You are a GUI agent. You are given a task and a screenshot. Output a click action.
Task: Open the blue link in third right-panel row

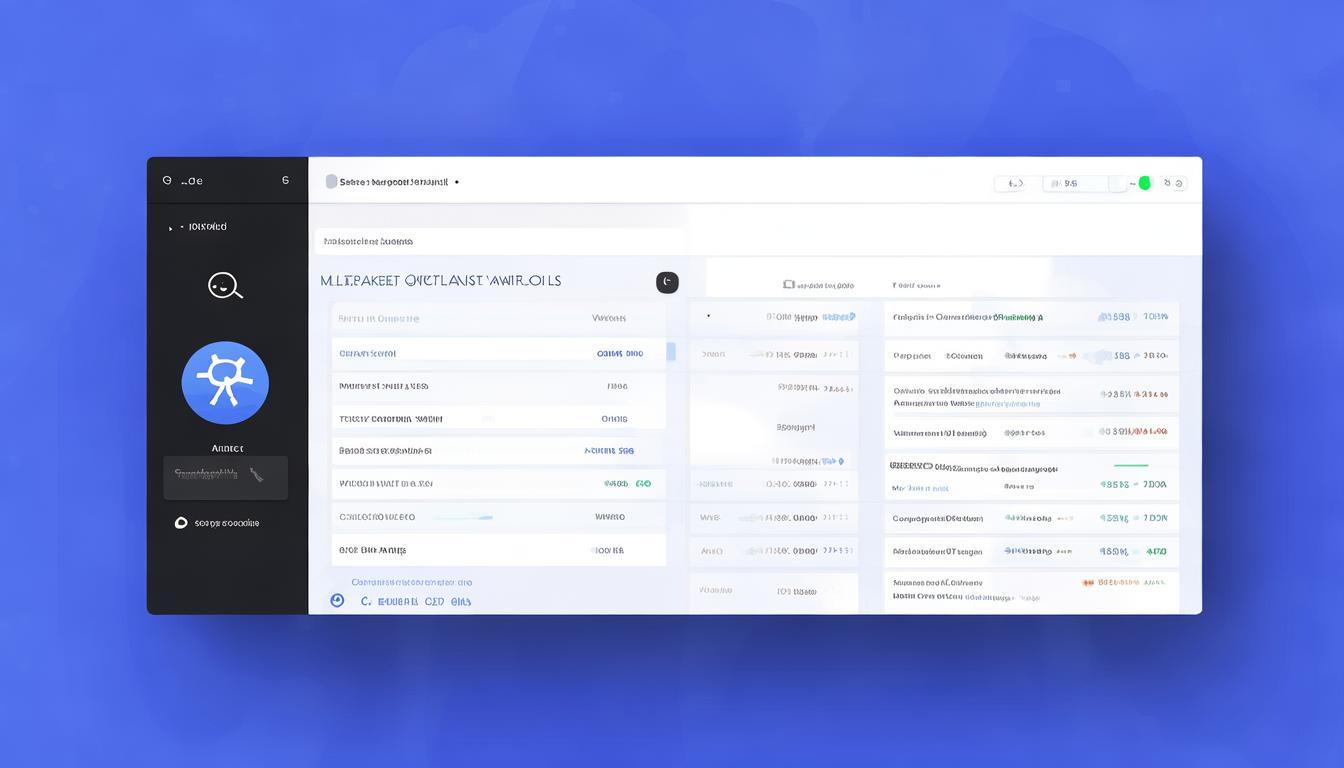(x=1008, y=404)
